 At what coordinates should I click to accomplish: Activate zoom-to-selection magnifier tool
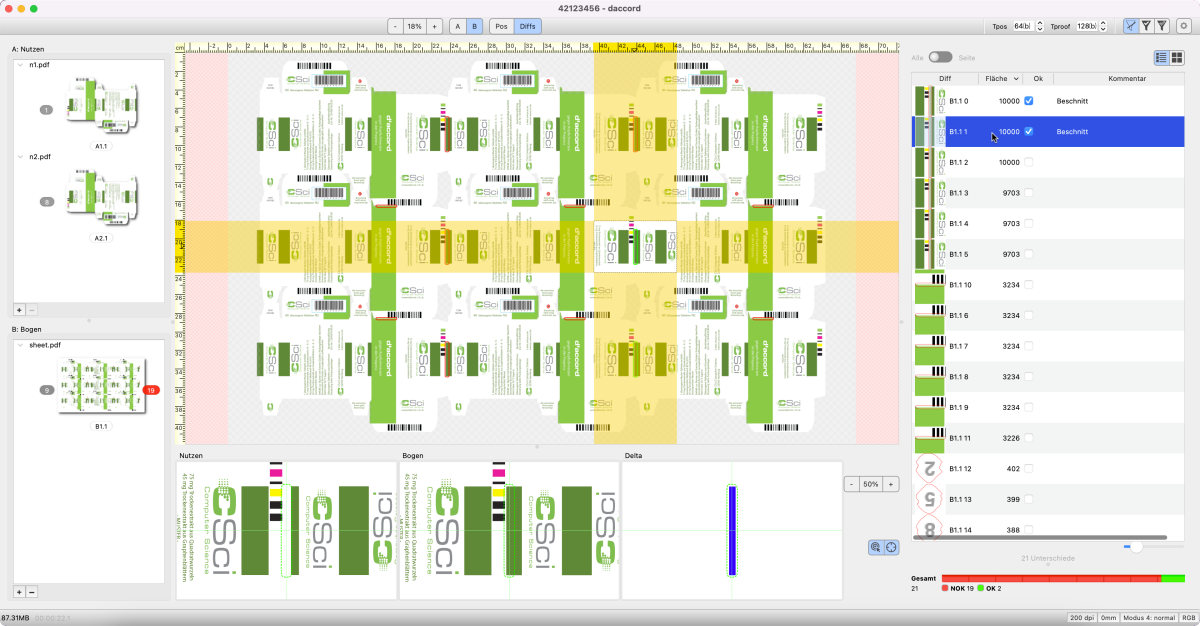pyautogui.click(x=875, y=547)
